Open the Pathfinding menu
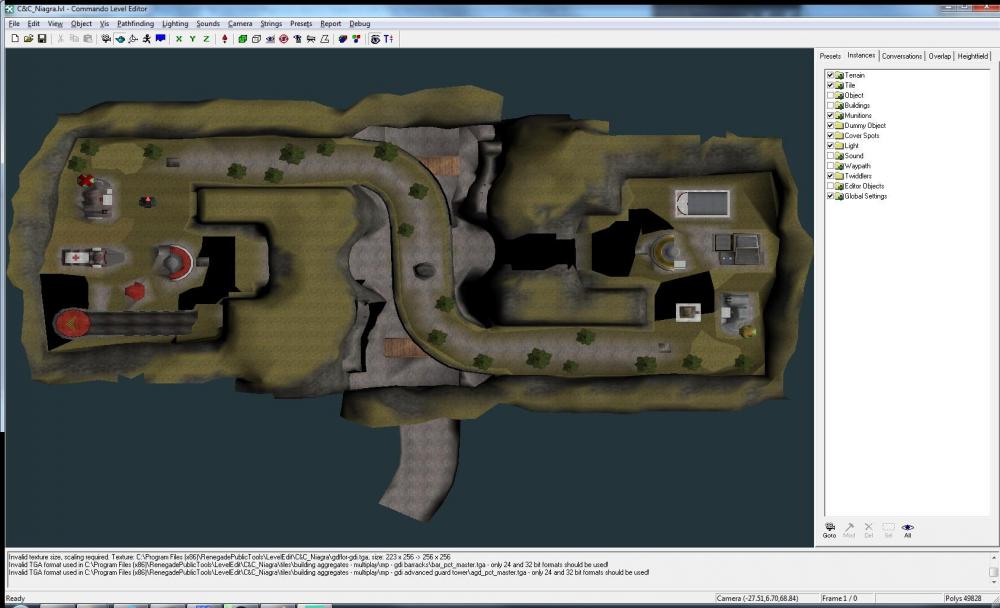The height and width of the screenshot is (608, 1000). click(136, 23)
